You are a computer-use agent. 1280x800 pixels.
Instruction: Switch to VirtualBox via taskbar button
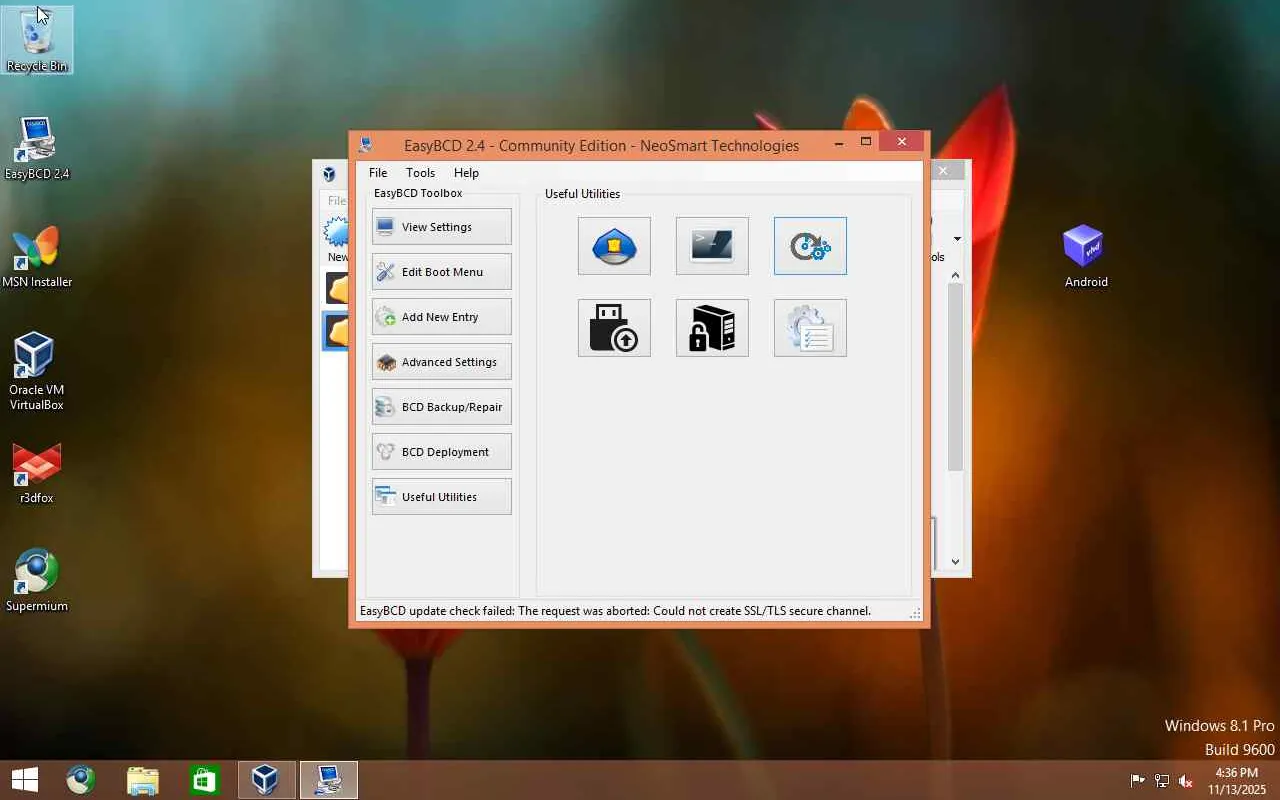pos(266,780)
